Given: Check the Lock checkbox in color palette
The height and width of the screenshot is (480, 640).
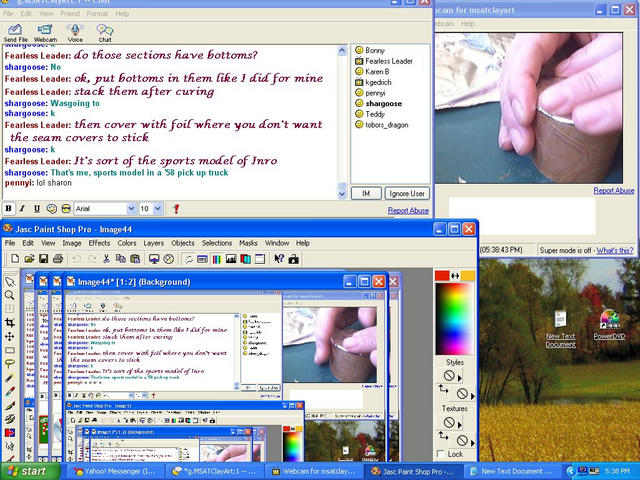Looking at the screenshot, I should (x=440, y=454).
